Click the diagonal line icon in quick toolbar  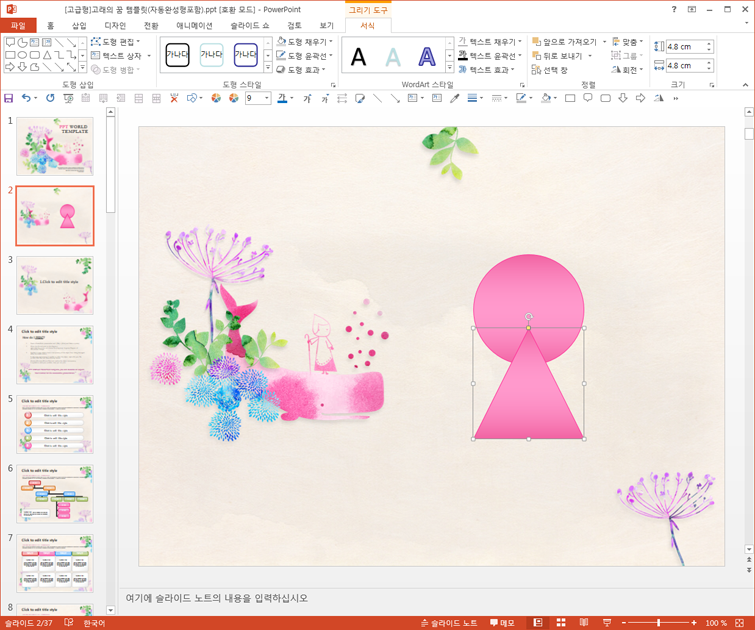pyautogui.click(x=378, y=98)
